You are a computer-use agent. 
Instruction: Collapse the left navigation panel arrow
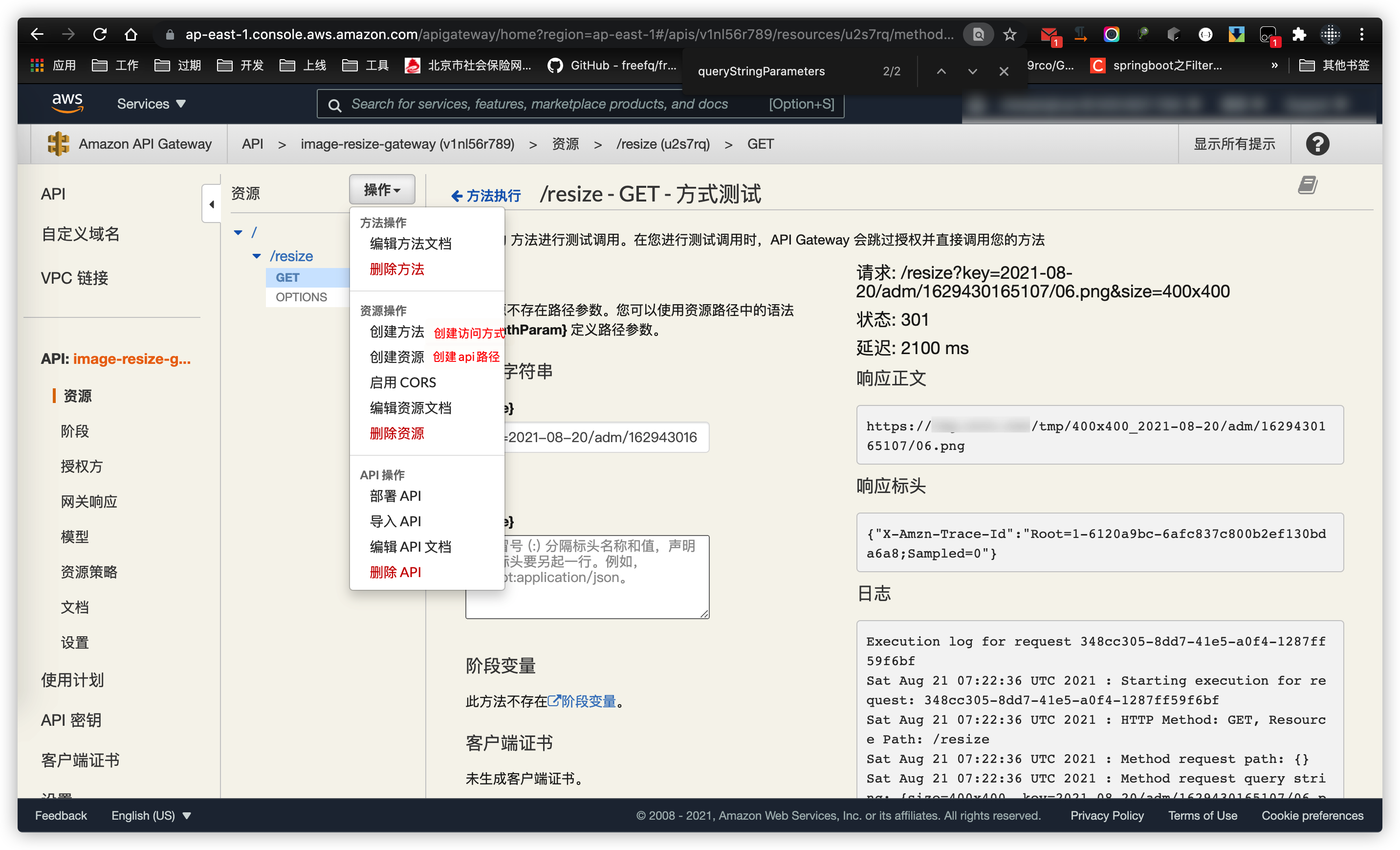211,203
